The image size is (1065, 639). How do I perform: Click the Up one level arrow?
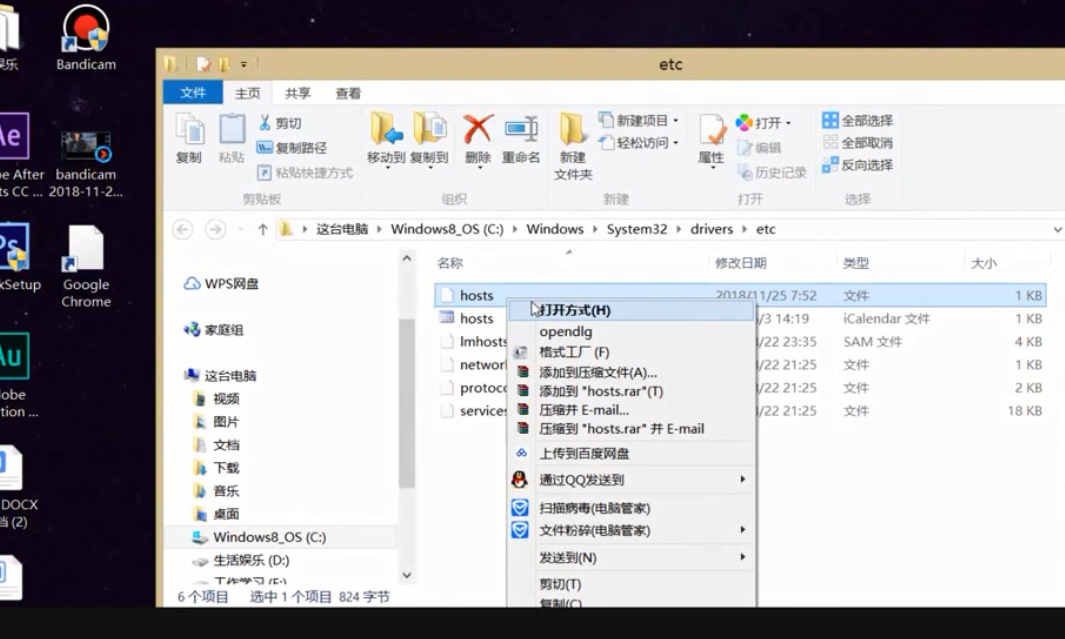(263, 230)
